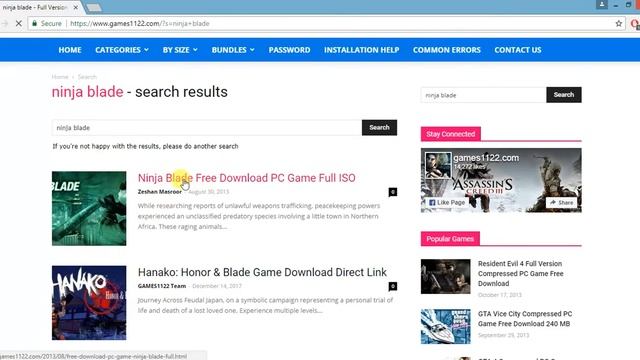
Task: Click 'ninja blade - search results' heading
Action: click(x=140, y=92)
